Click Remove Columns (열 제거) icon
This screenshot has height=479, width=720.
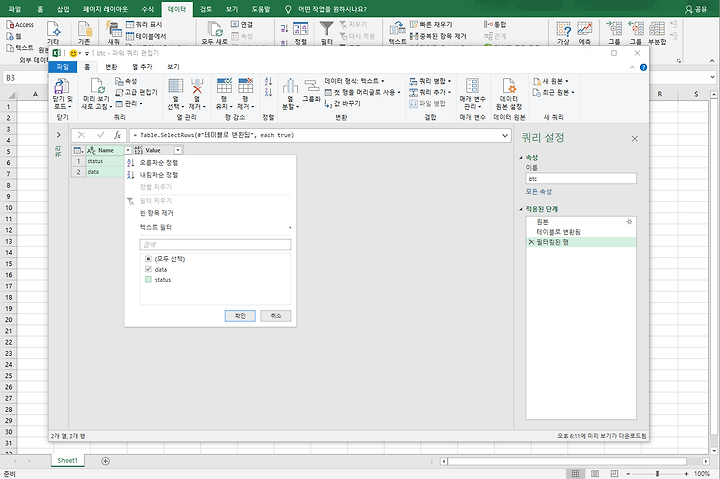coord(197,86)
